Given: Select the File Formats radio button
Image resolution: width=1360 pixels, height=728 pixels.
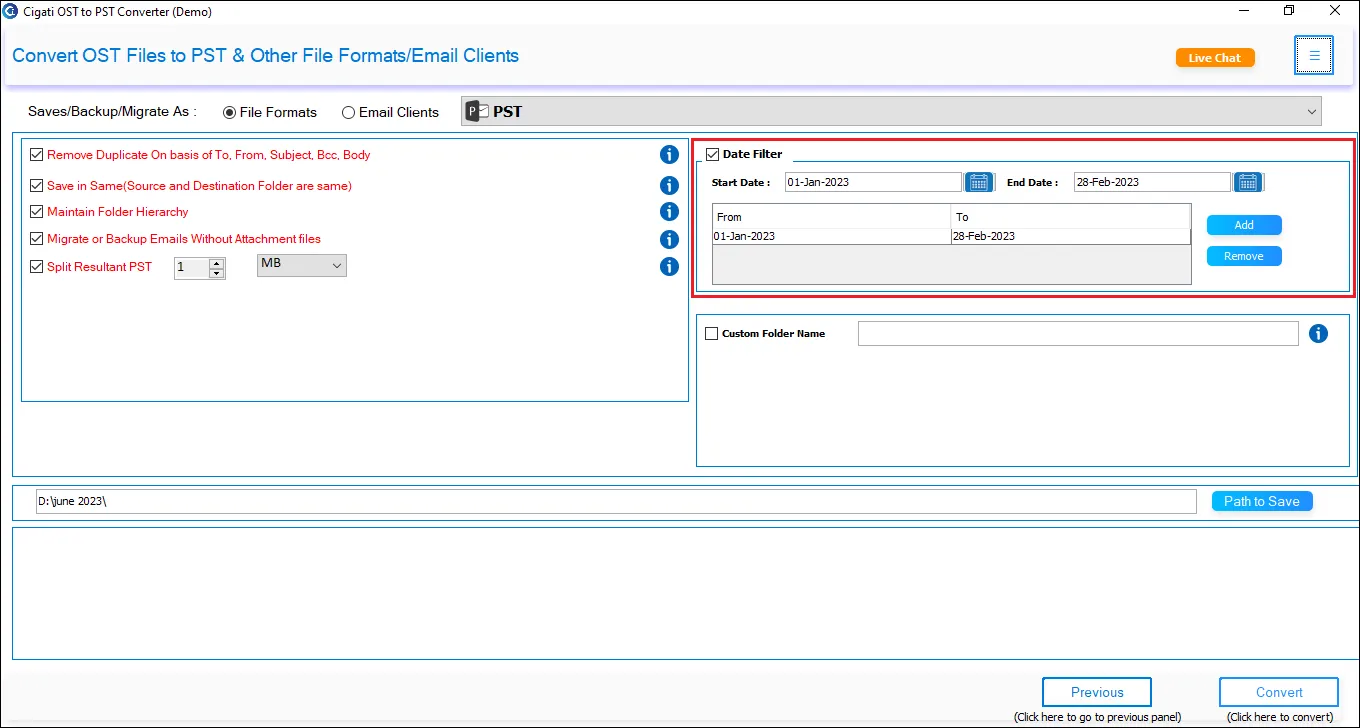Looking at the screenshot, I should click(229, 113).
